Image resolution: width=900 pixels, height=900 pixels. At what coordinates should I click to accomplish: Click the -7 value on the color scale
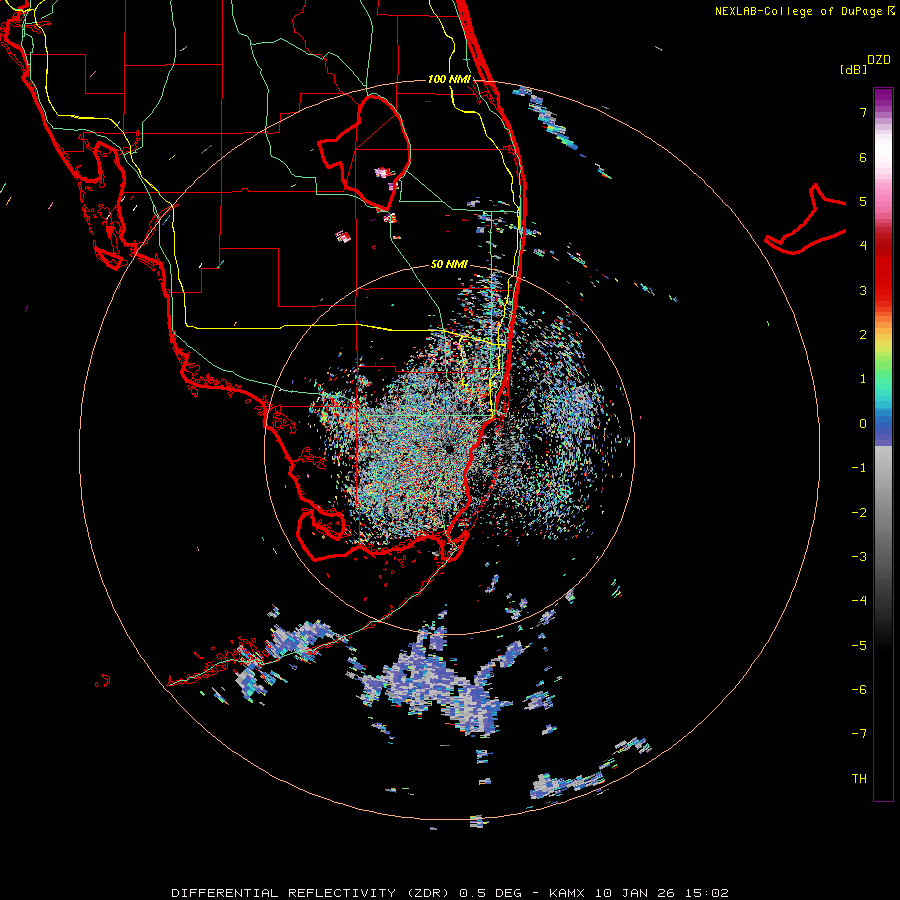point(859,734)
